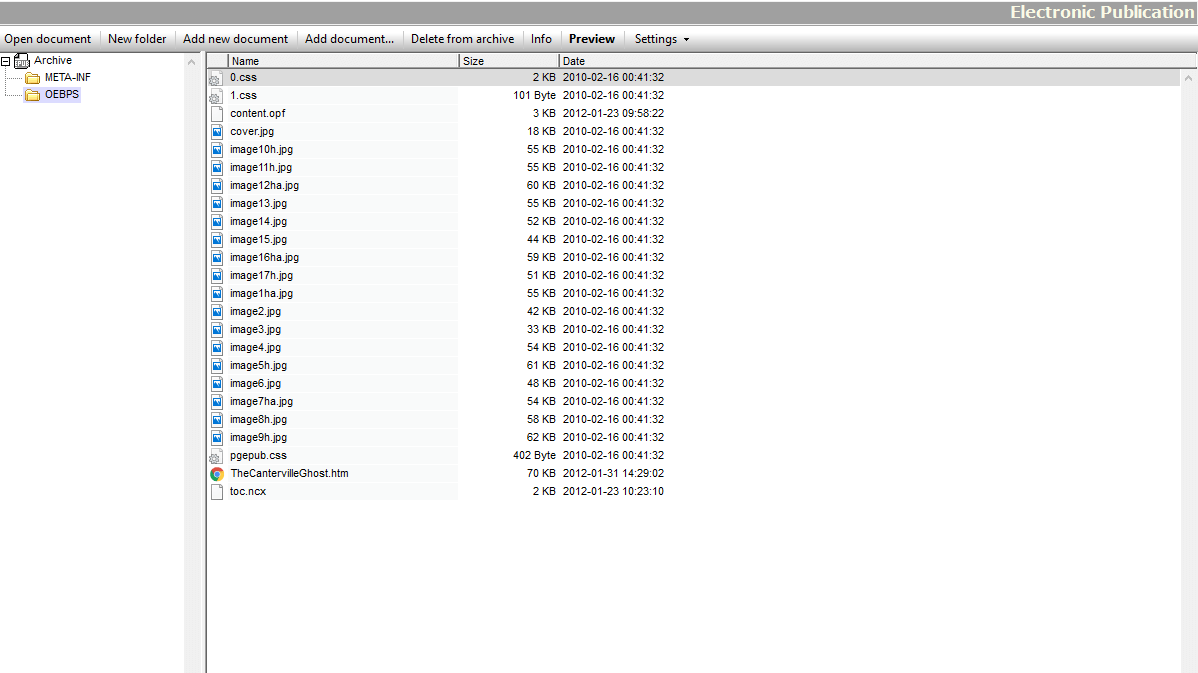
Task: Select the file name toc.ncx
Action: click(x=248, y=491)
